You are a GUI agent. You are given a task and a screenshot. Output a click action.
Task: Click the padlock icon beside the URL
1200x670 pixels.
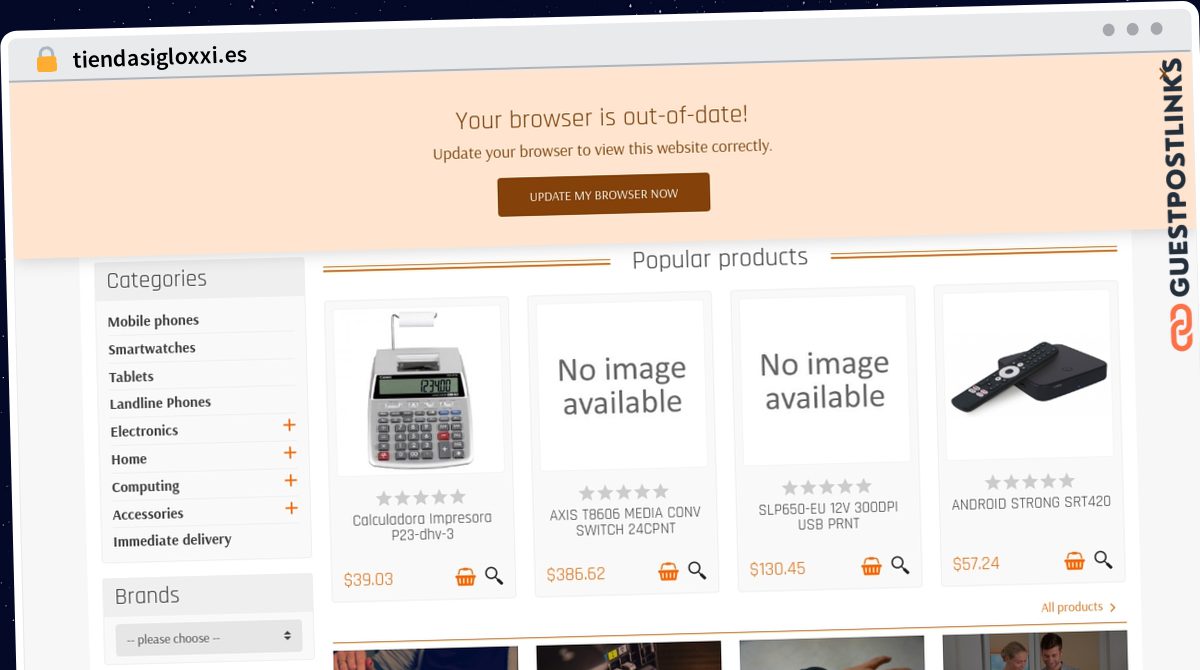click(46, 60)
